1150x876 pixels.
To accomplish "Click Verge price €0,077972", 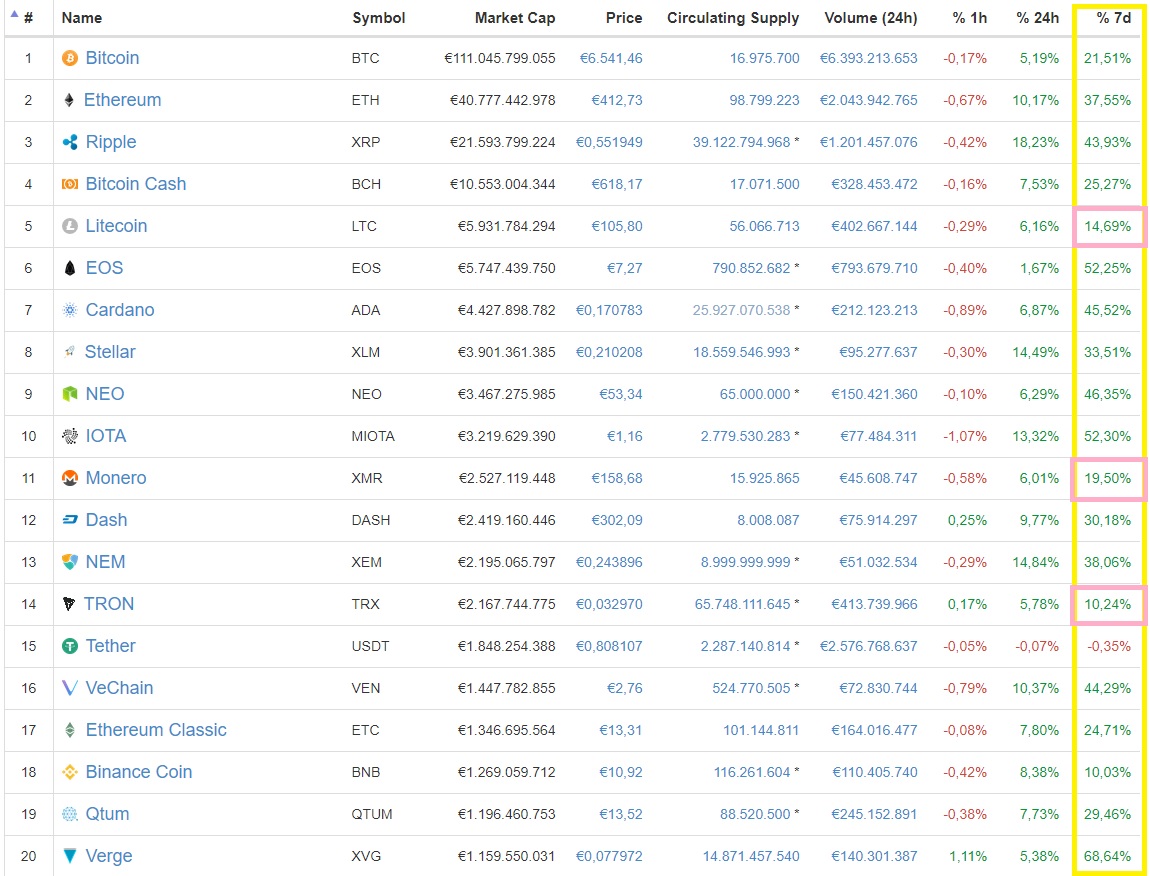I will point(609,855).
